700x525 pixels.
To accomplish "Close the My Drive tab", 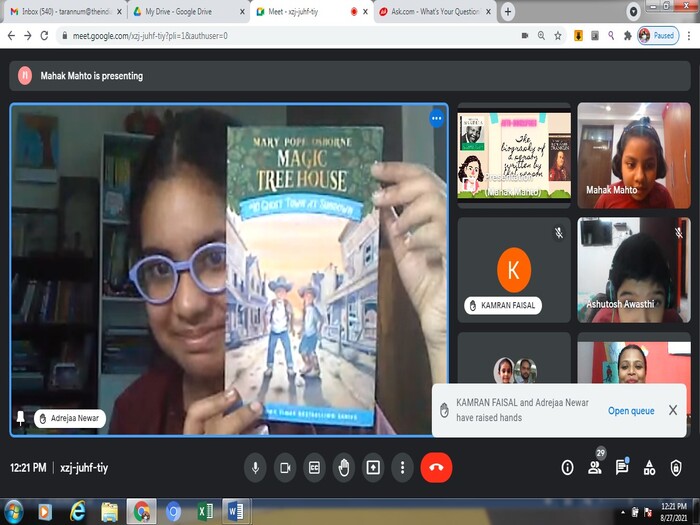I will click(242, 12).
